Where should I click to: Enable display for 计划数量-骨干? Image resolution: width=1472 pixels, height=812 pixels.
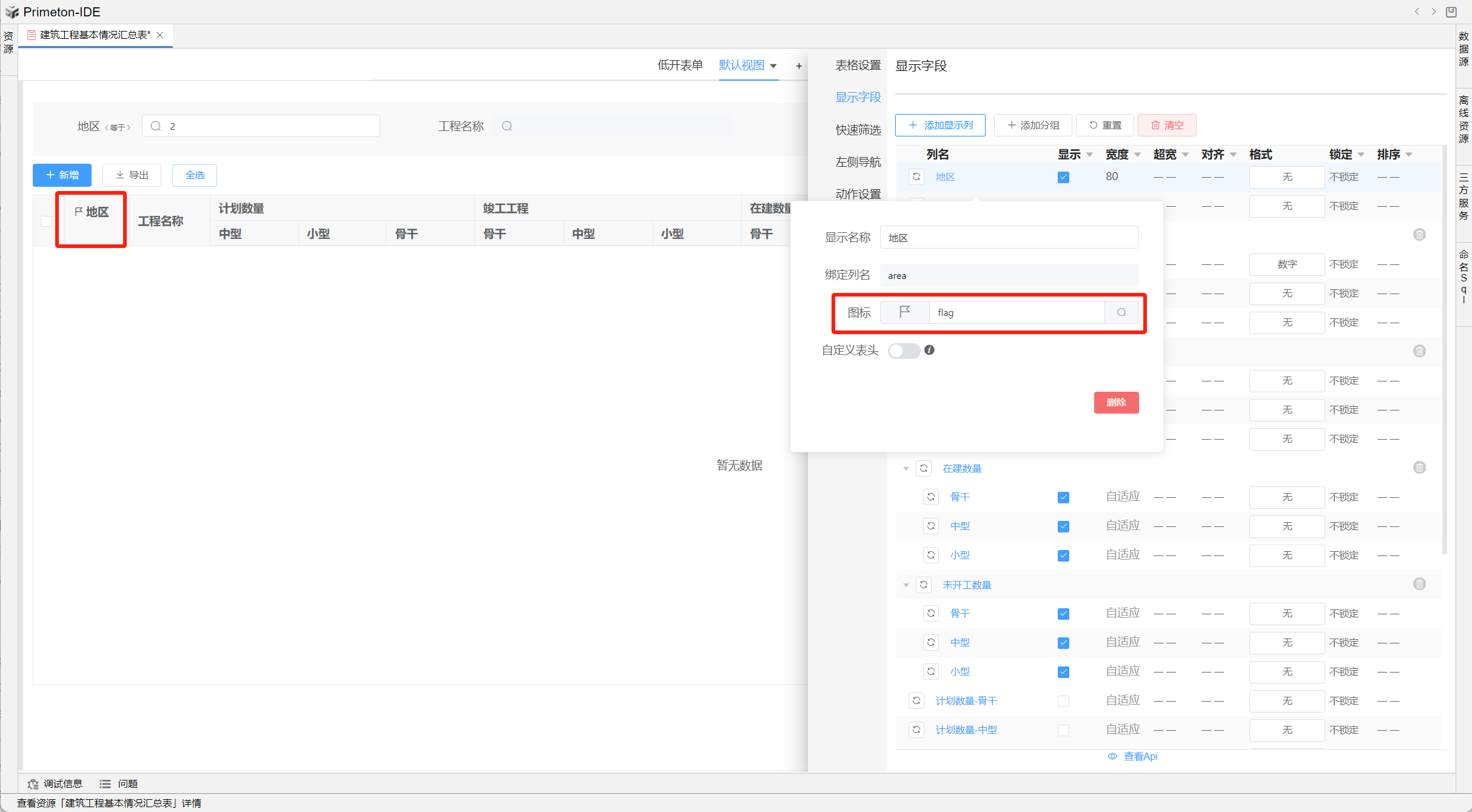[x=1063, y=701]
